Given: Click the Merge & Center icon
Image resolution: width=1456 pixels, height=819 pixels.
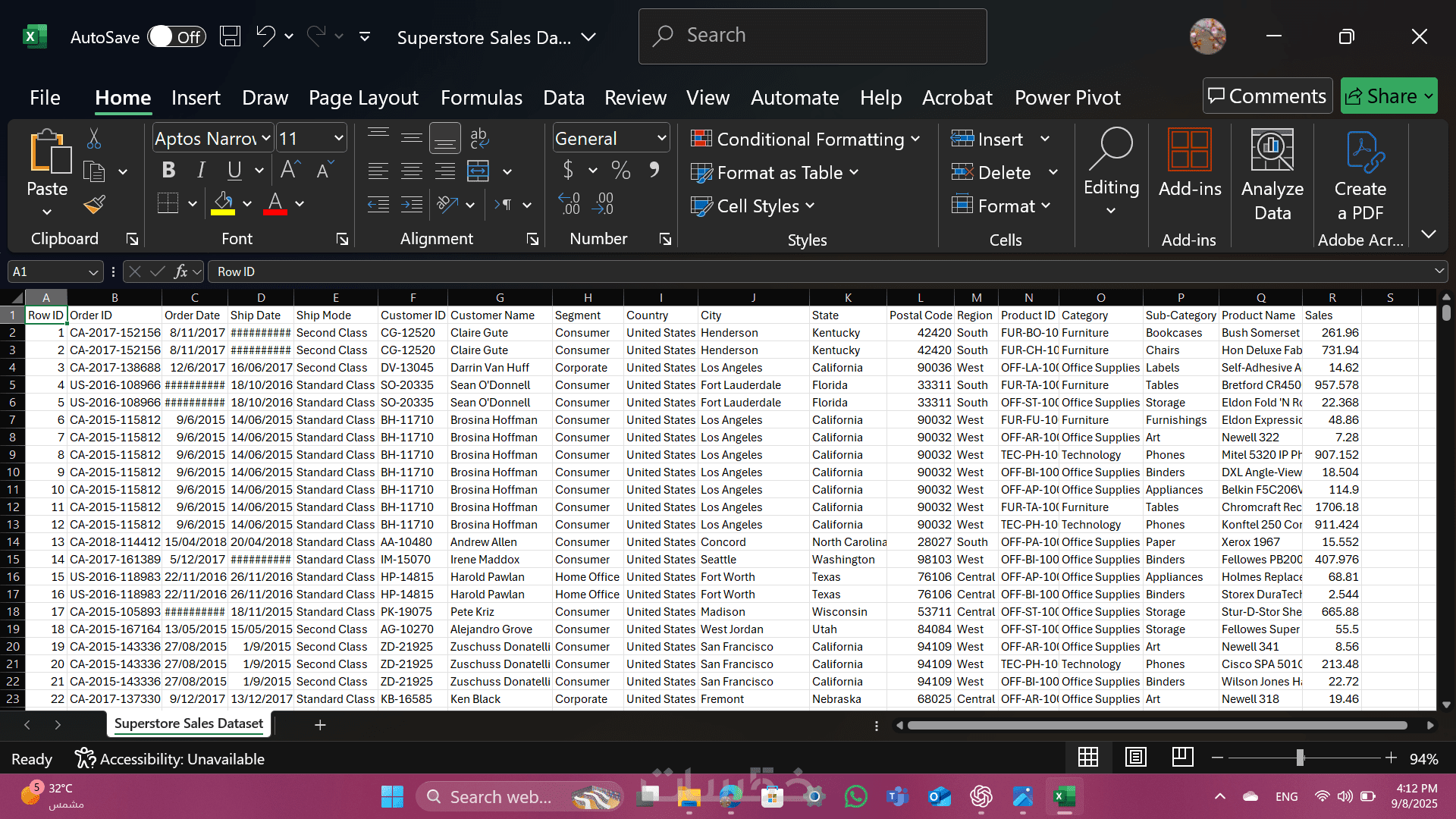Looking at the screenshot, I should click(478, 171).
